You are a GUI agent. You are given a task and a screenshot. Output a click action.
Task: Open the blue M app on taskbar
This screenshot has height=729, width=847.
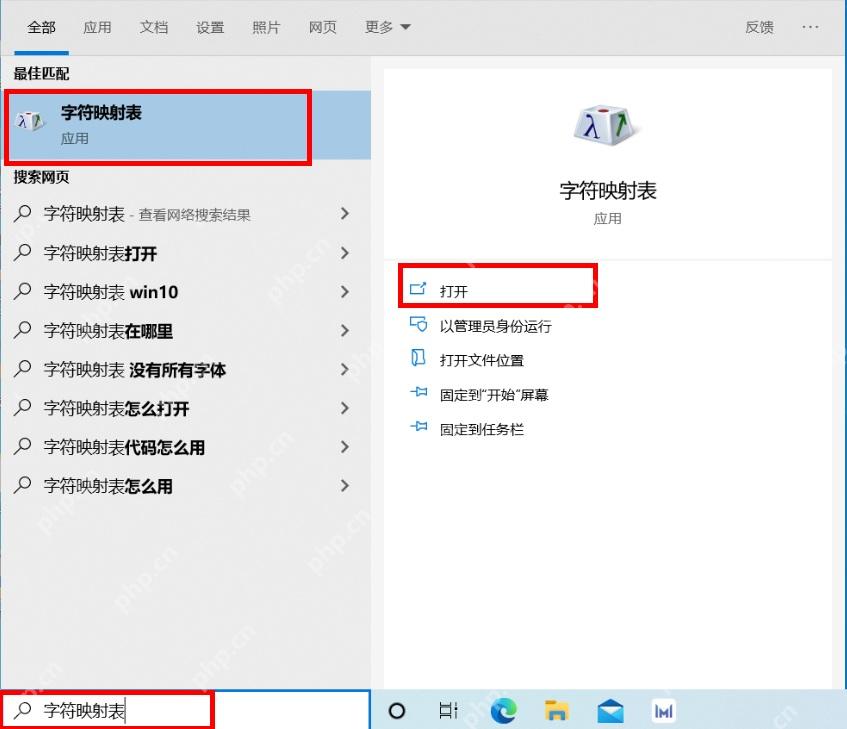pos(663,711)
